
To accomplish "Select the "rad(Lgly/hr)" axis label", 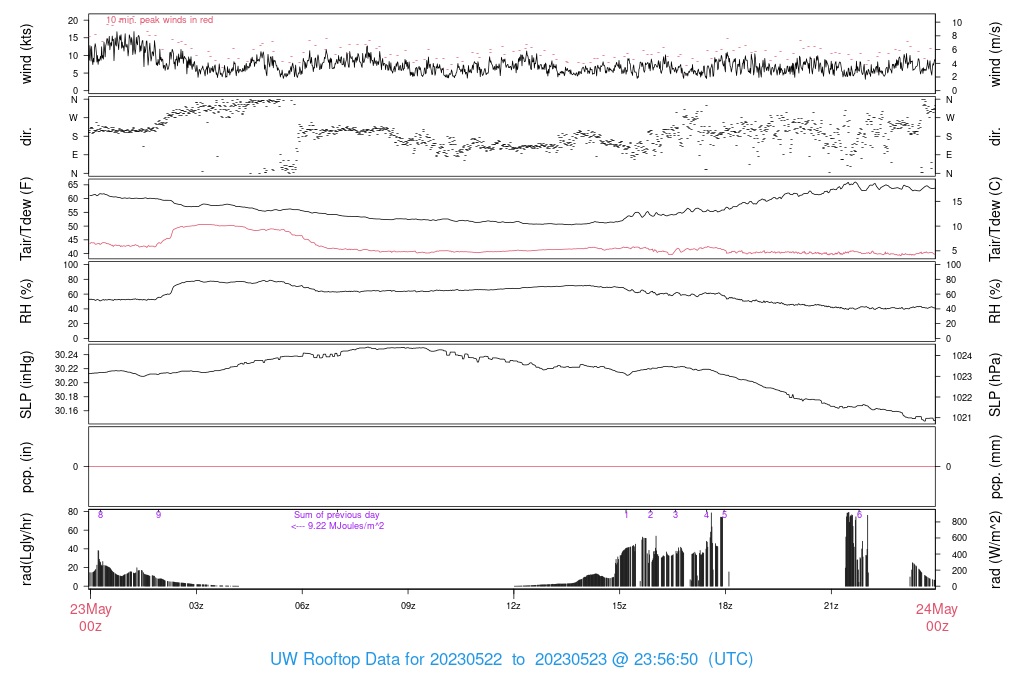I will pyautogui.click(x=26, y=549).
